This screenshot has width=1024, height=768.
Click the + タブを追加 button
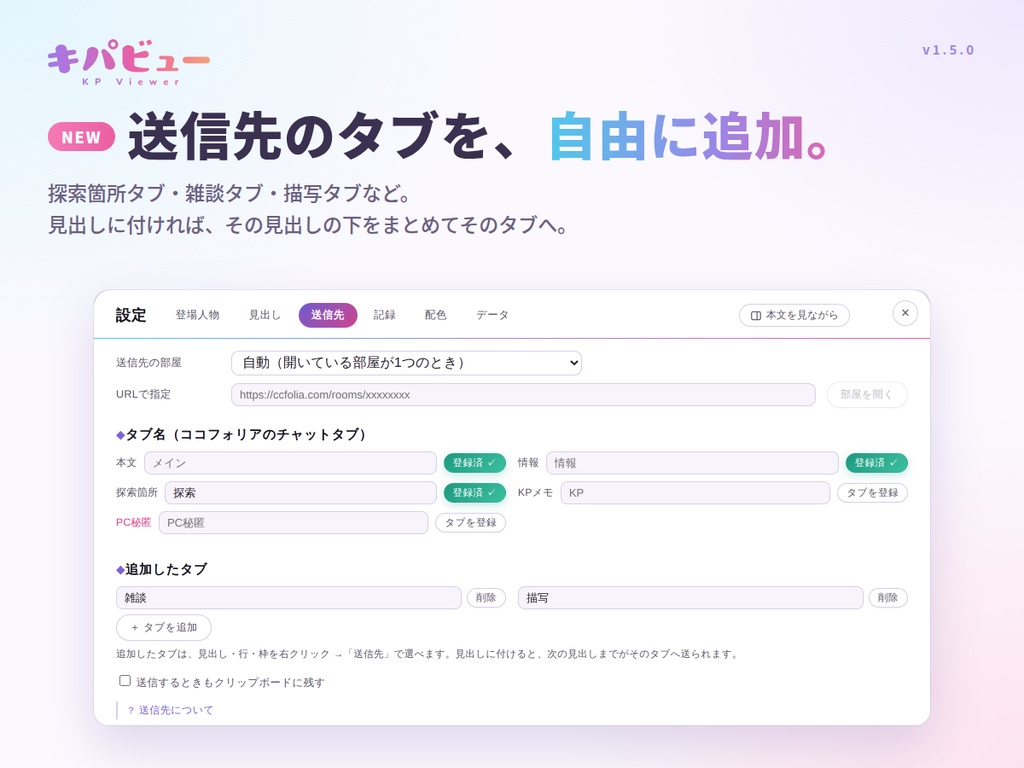(x=164, y=628)
